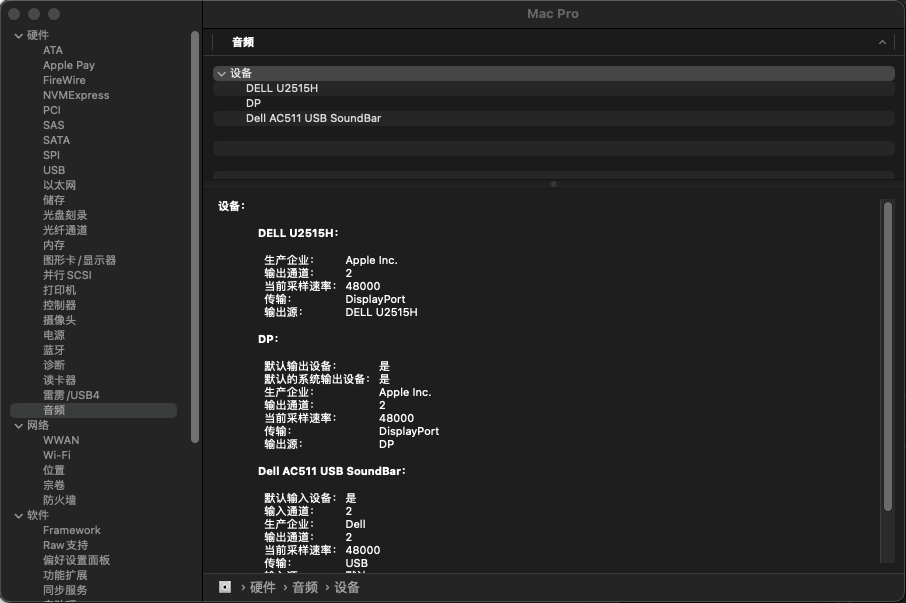
Task: Click 设备 in the bottom path bar
Action: [x=347, y=587]
